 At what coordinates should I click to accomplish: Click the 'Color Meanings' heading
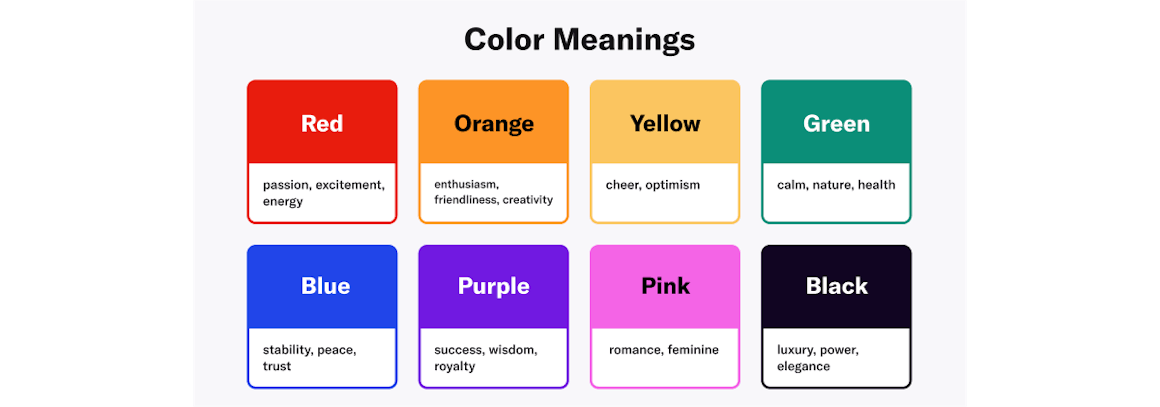coord(579,40)
